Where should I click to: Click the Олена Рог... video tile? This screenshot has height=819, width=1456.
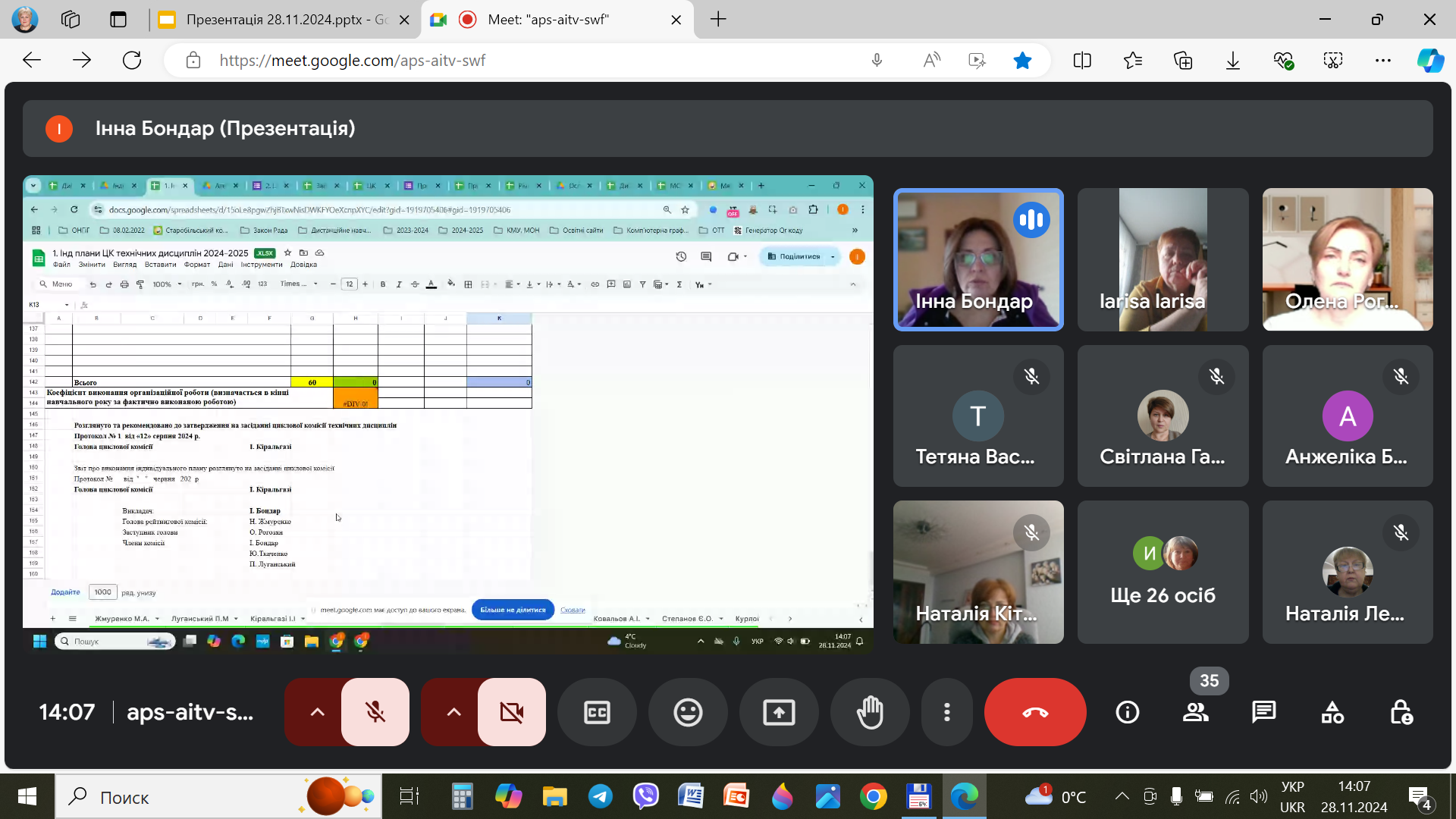click(1348, 259)
